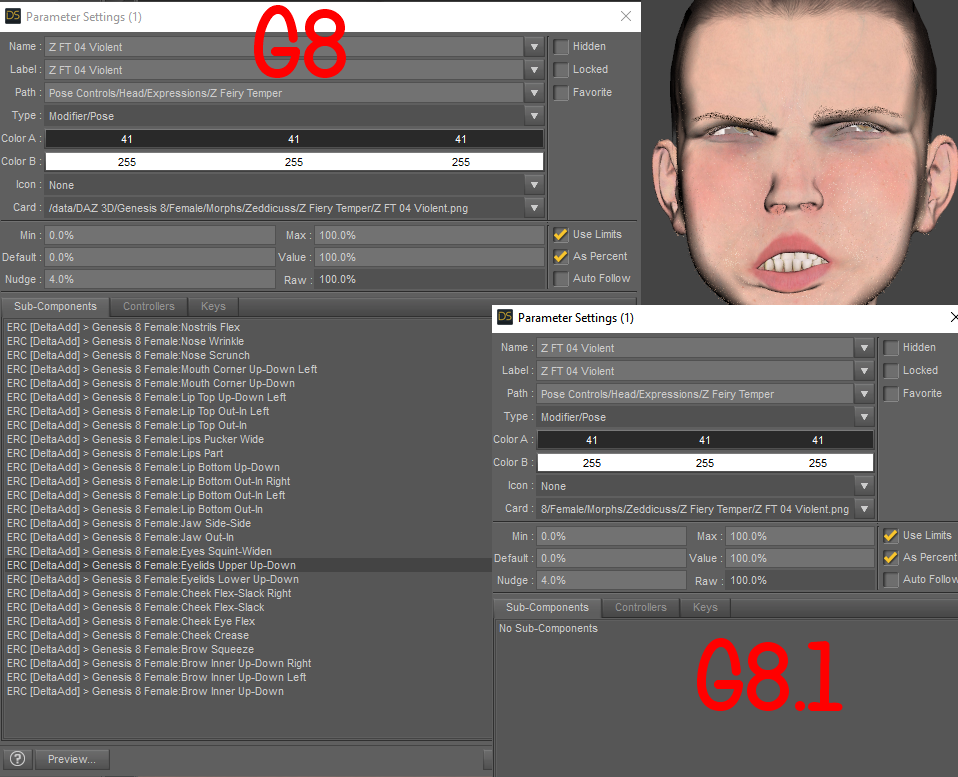Open Name dropdown arrow in G8 window
Viewport: 958px width, 777px height.
(x=534, y=47)
